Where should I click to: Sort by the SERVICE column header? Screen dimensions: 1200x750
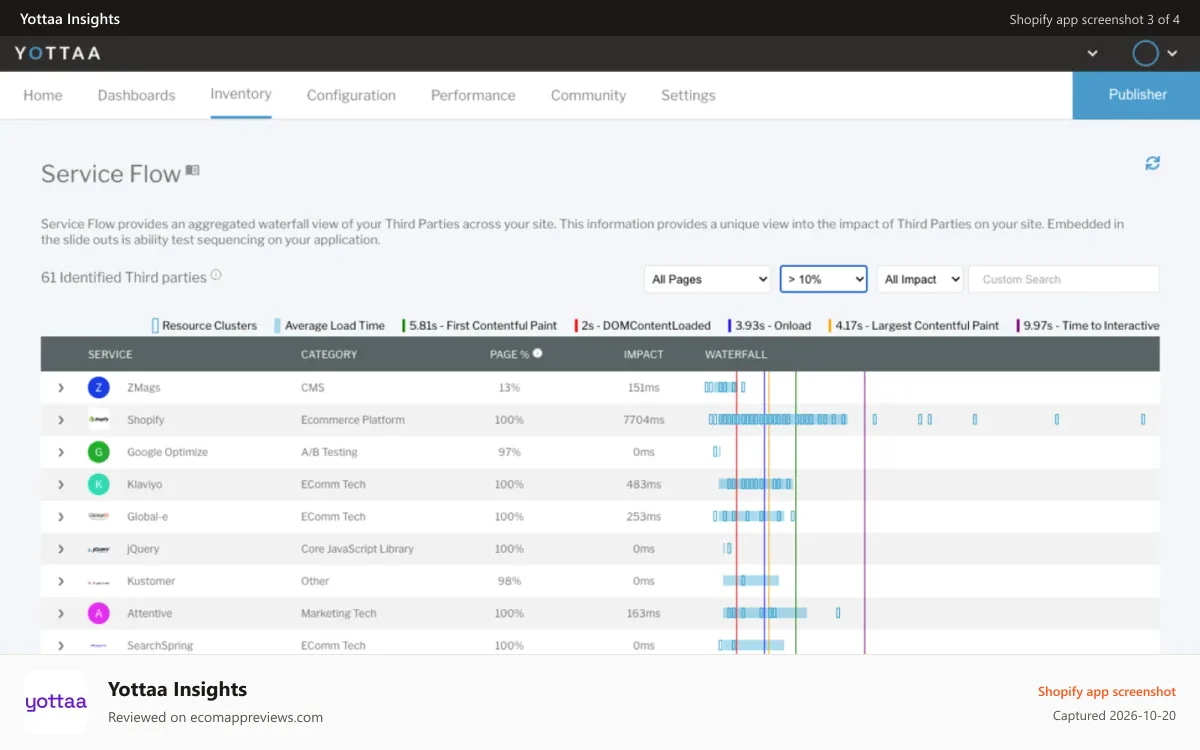(110, 354)
